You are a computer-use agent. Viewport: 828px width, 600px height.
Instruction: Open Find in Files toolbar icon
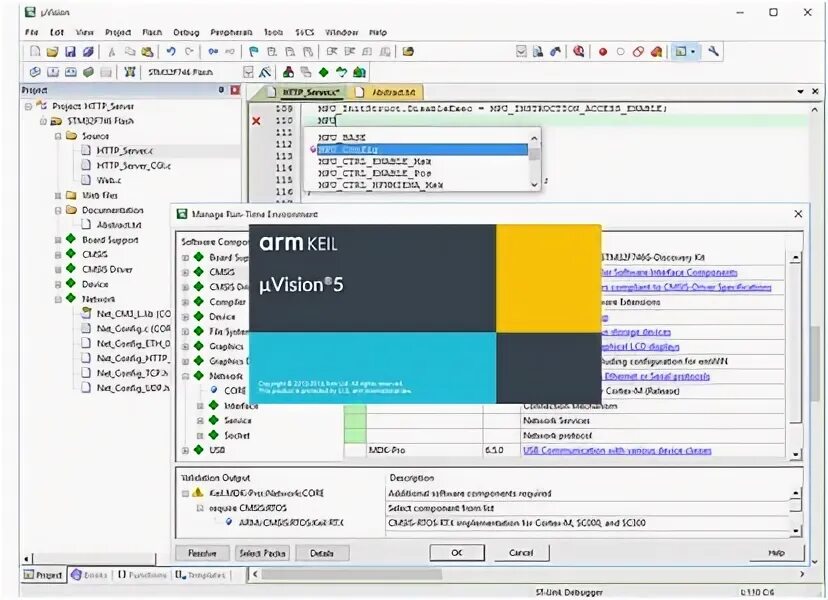pyautogui.click(x=408, y=51)
